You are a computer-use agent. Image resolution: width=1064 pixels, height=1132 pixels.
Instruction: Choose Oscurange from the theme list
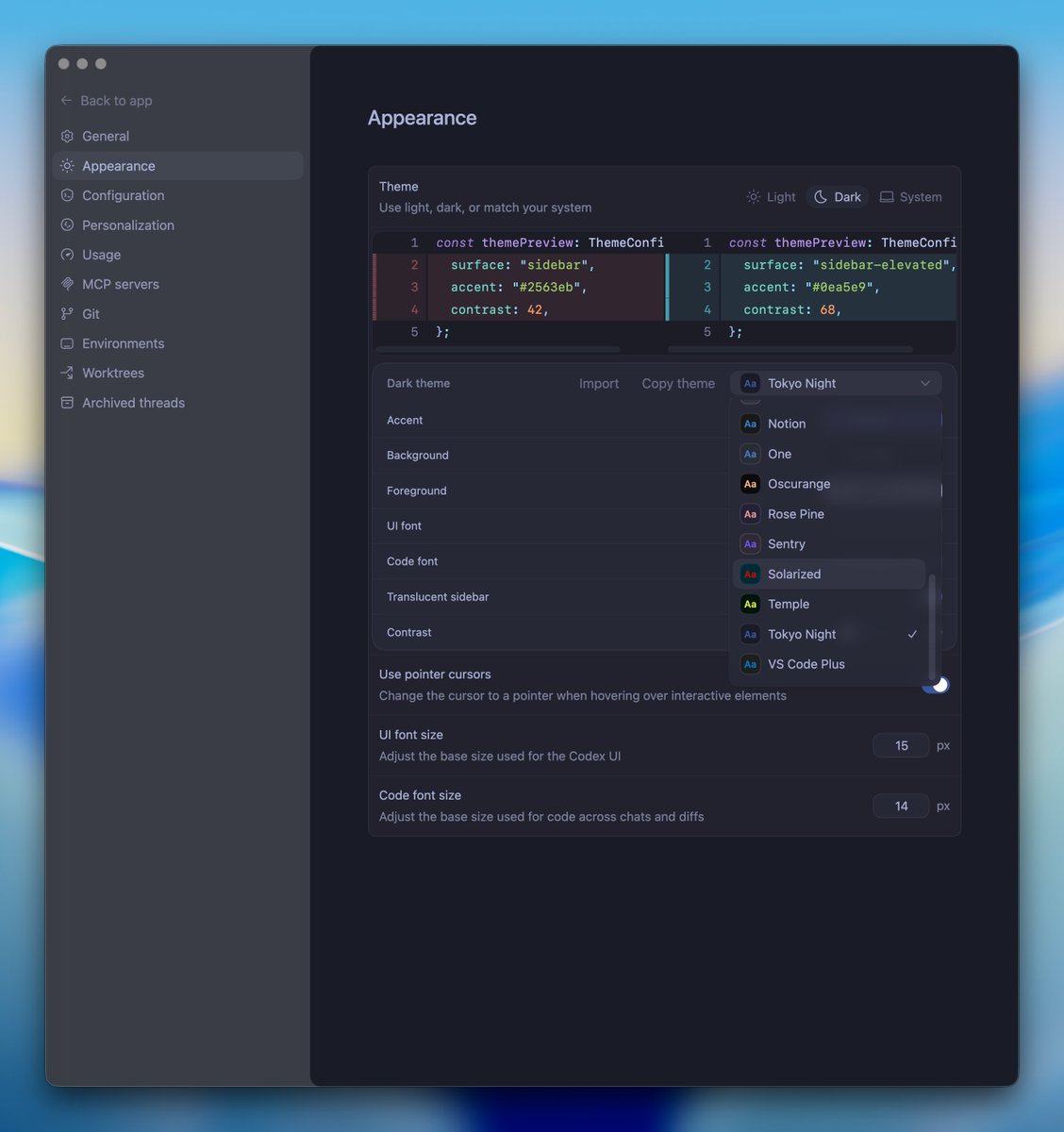coord(829,484)
